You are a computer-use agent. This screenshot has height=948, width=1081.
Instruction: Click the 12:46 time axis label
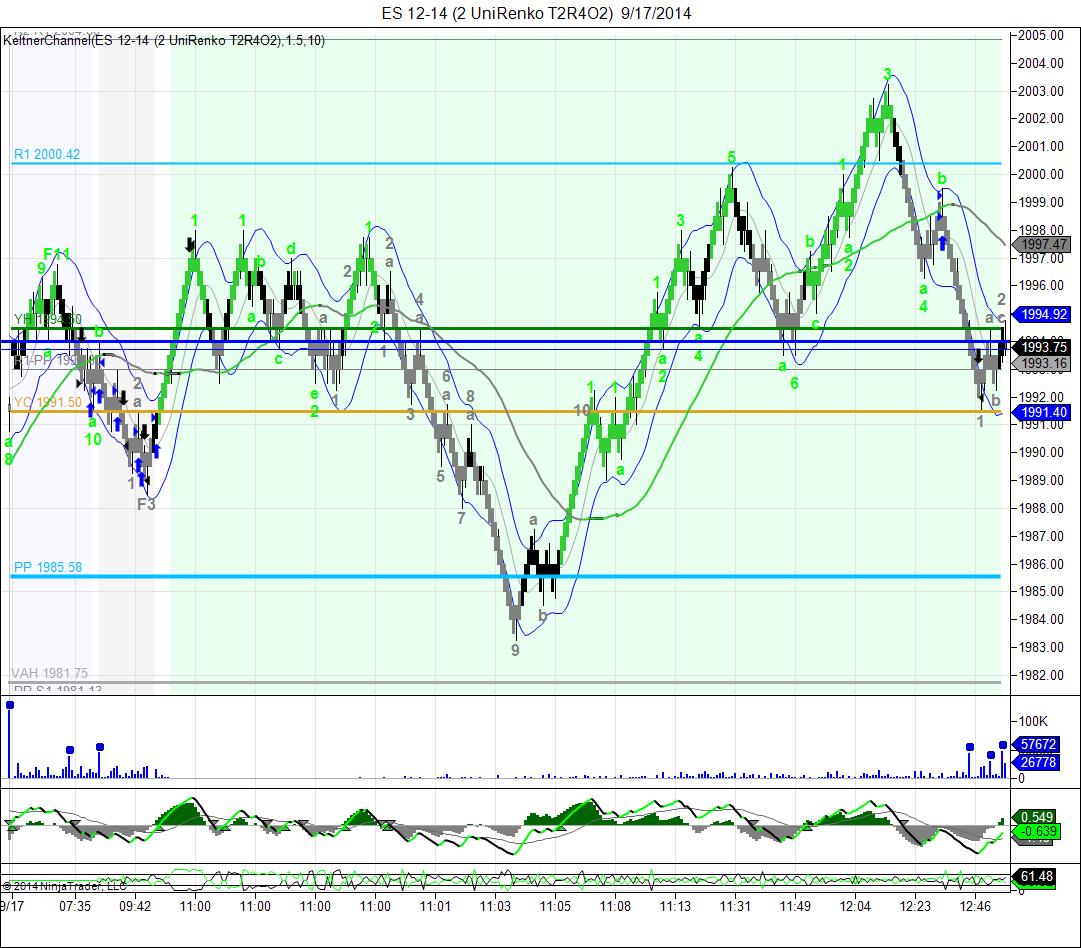point(975,906)
